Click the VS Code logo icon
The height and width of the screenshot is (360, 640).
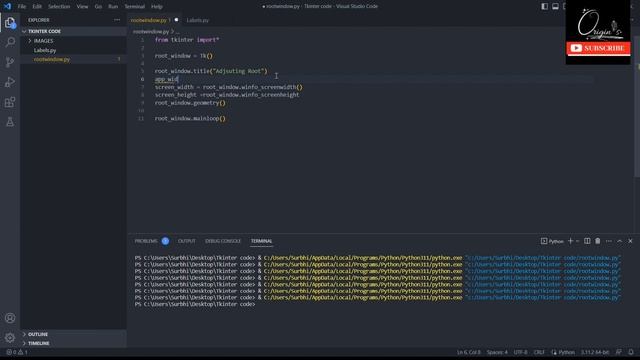tap(7, 6)
